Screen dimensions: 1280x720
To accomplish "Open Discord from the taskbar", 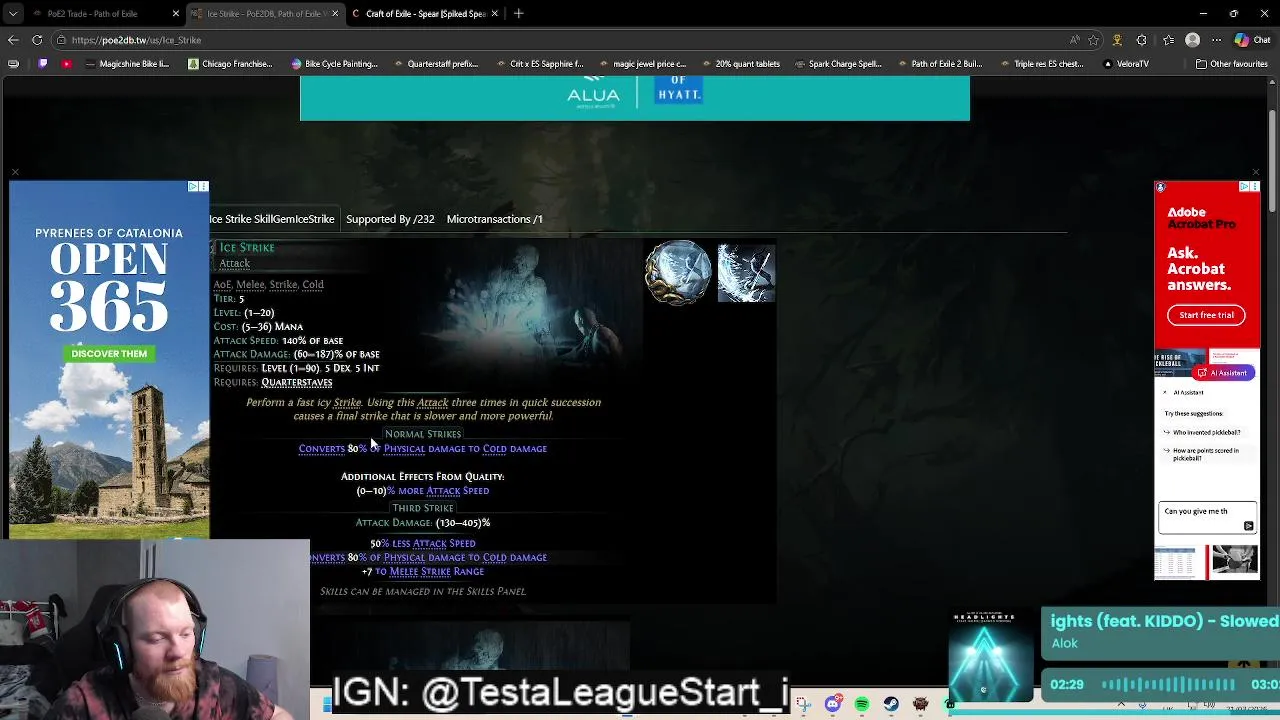I will click(x=833, y=704).
